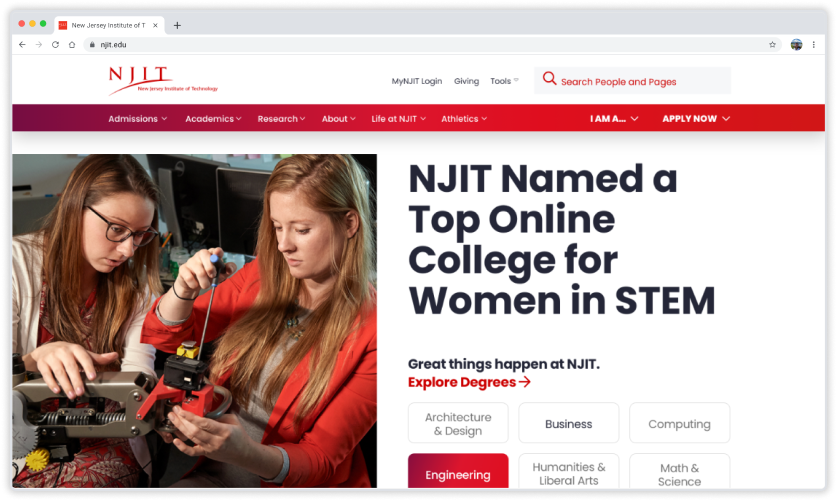Image resolution: width=837 pixels, height=501 pixels.
Task: Go to browser home icon
Action: [72, 45]
